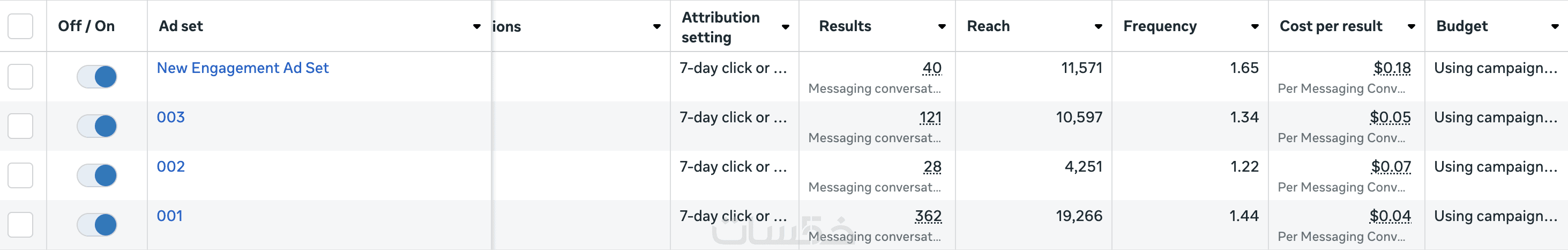Open the Results column dropdown arrow
1568x250 pixels.
(942, 26)
